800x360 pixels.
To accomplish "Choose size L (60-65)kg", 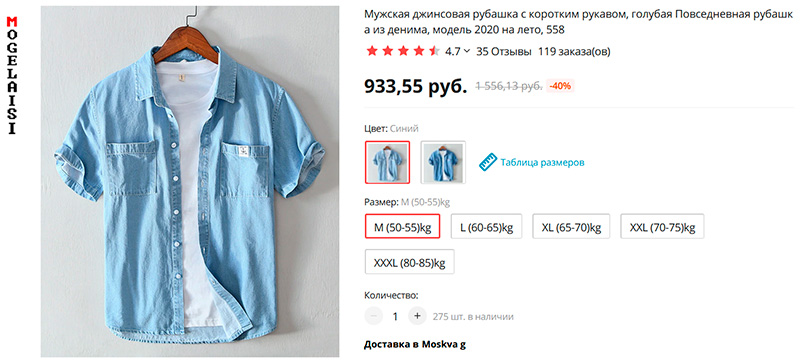I will point(486,226).
